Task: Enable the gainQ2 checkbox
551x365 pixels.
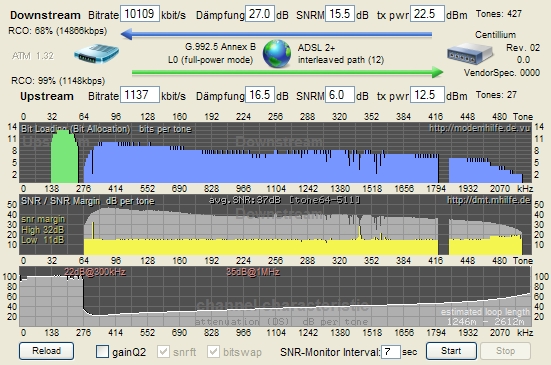Action: (x=102, y=351)
